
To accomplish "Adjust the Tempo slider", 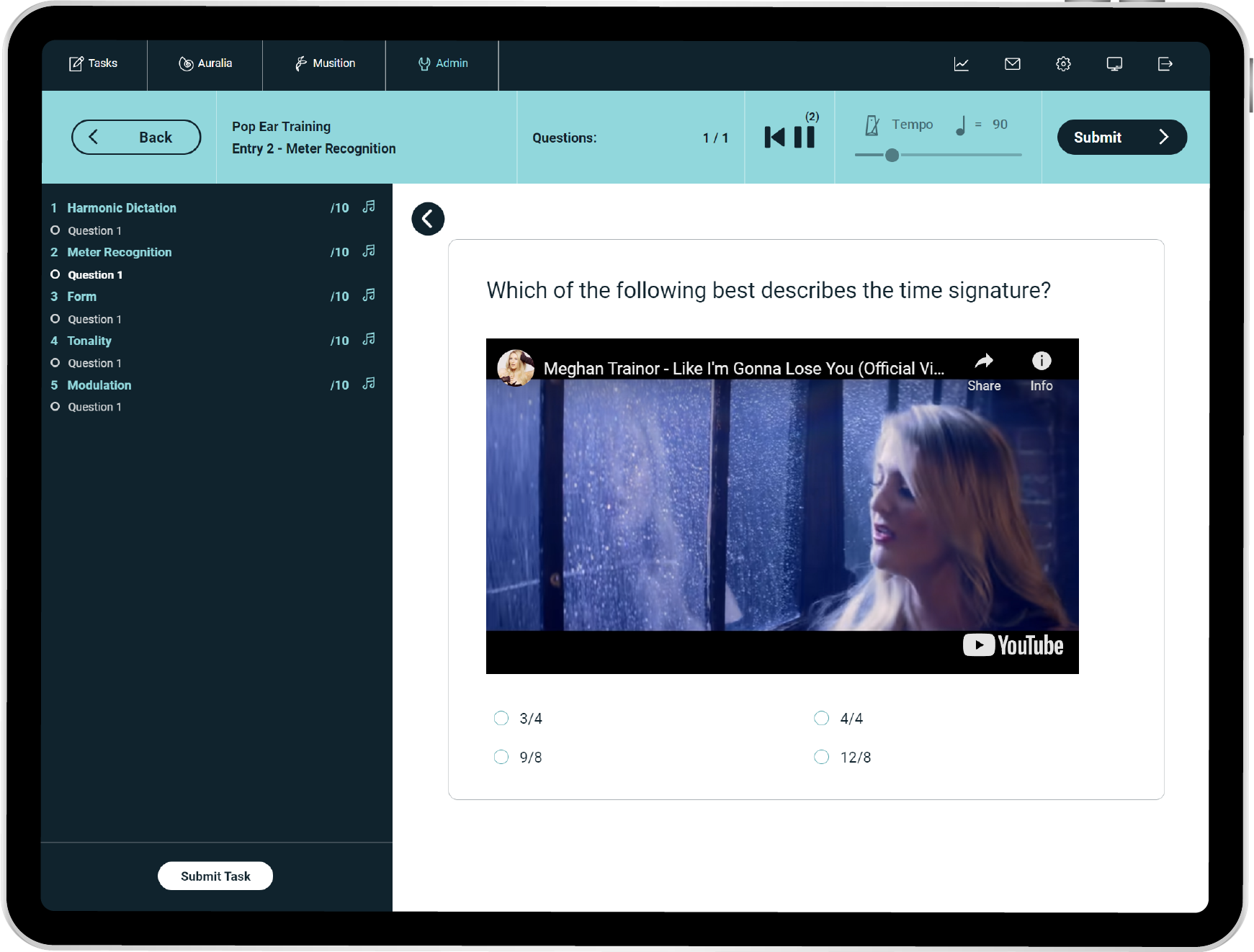I will (892, 155).
